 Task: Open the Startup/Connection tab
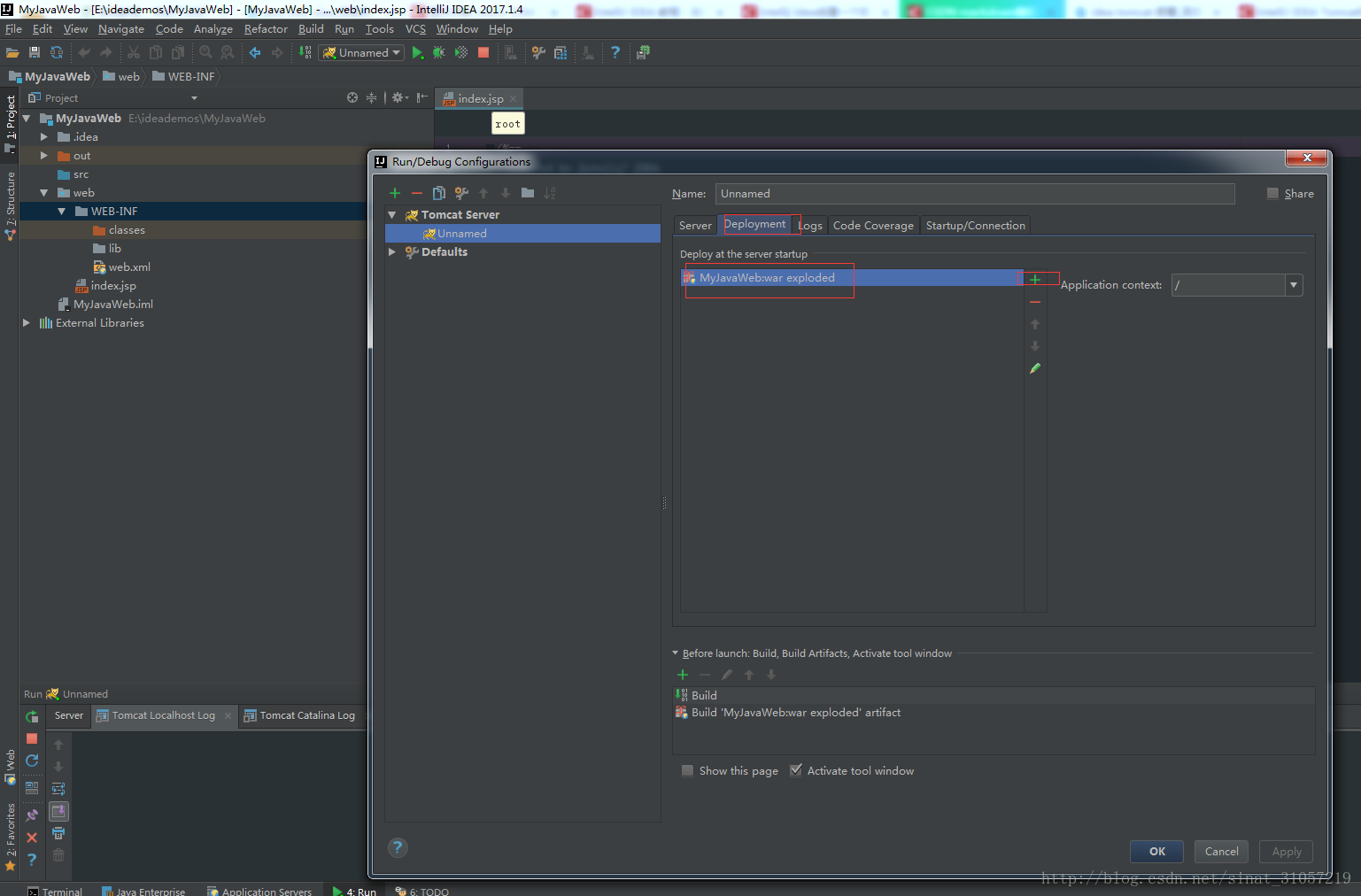(976, 226)
